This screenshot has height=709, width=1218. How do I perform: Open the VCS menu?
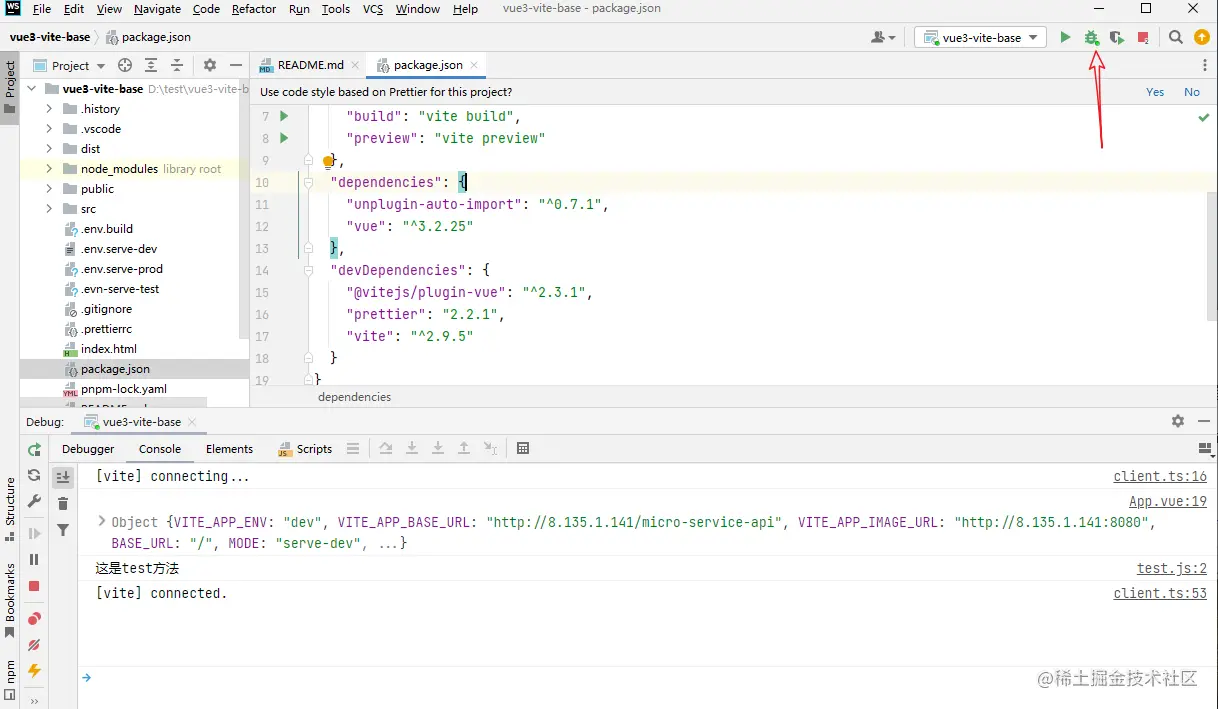coord(373,9)
